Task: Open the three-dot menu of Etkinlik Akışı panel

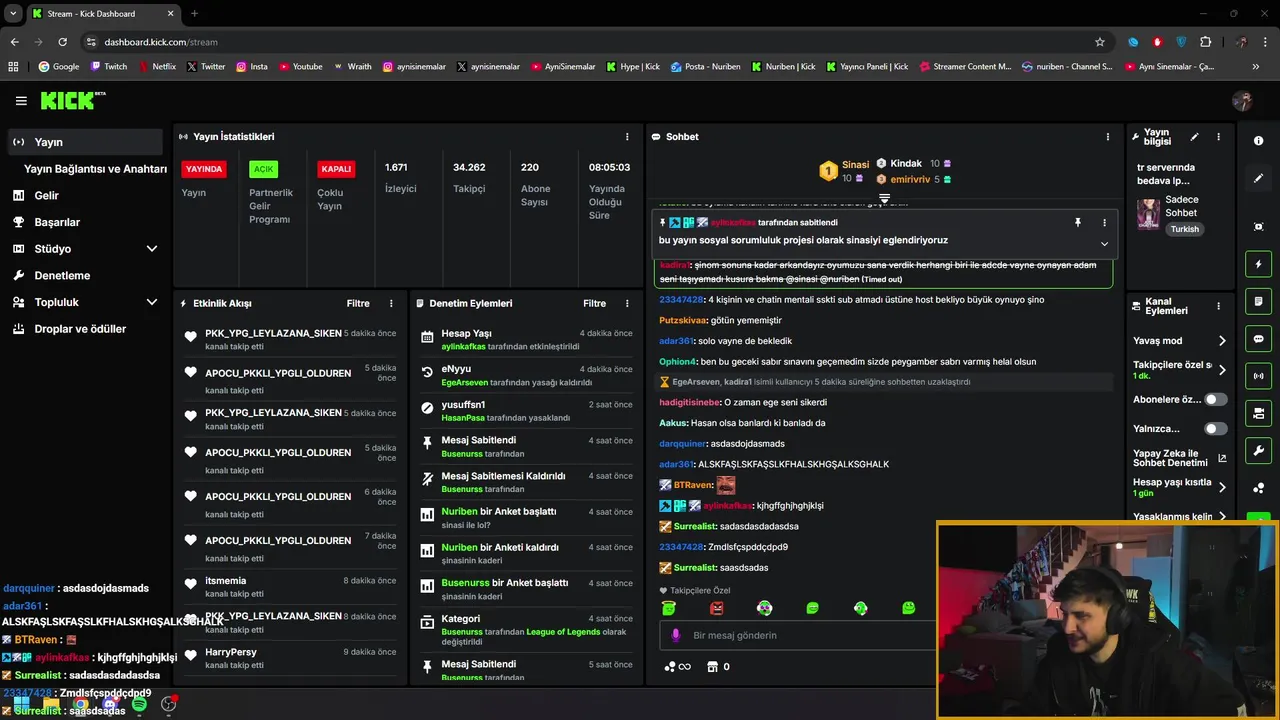Action: (391, 303)
